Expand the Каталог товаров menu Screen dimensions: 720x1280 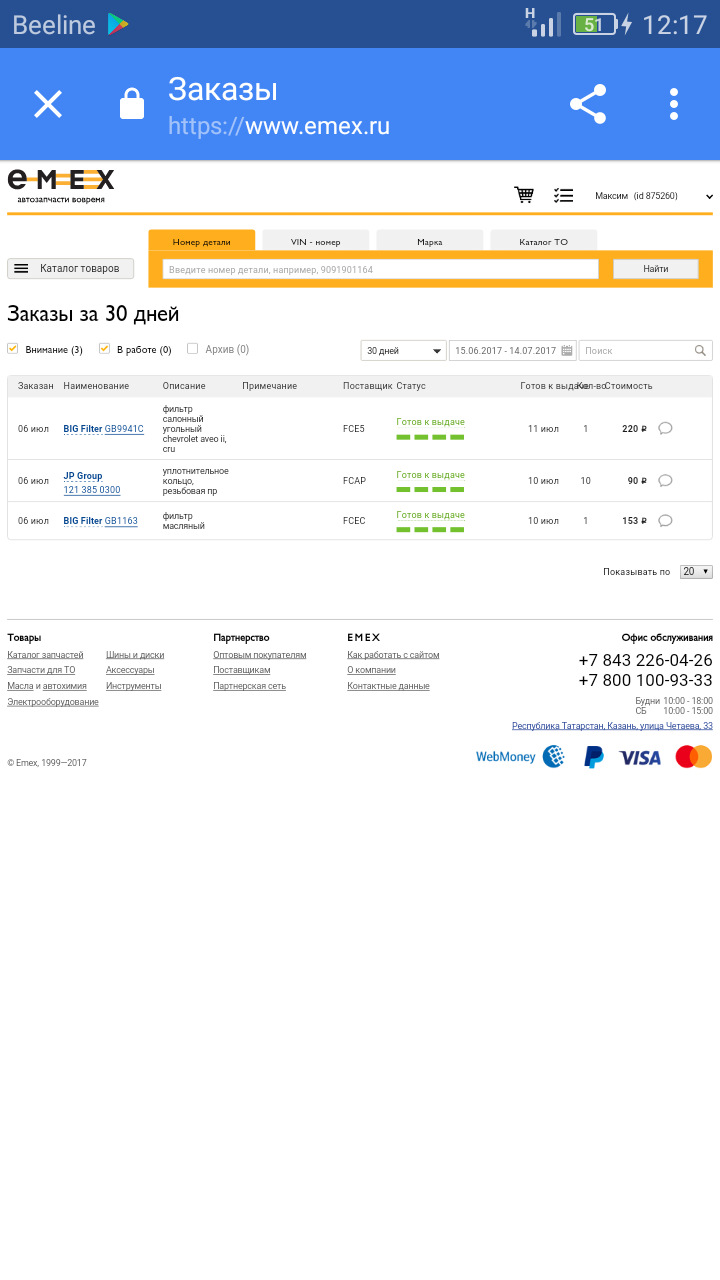point(70,268)
